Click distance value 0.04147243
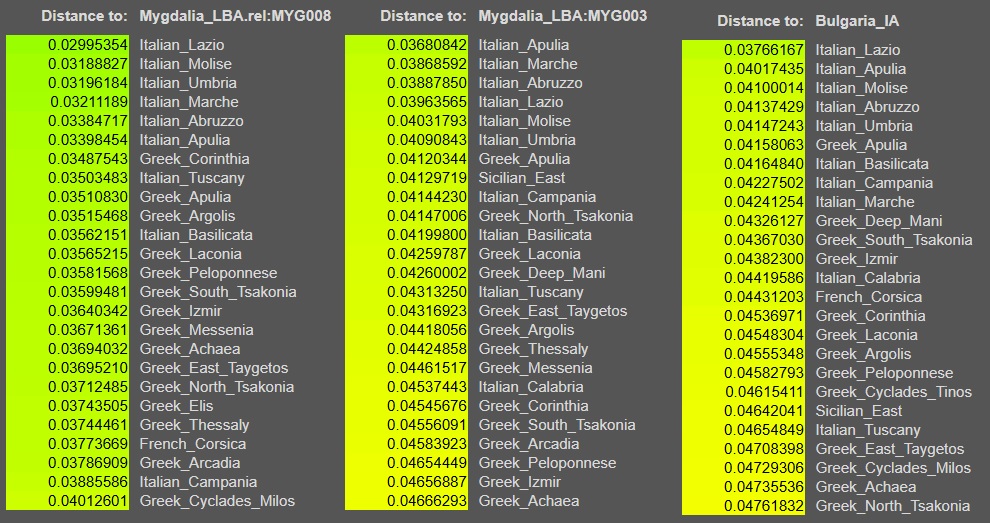 point(764,126)
